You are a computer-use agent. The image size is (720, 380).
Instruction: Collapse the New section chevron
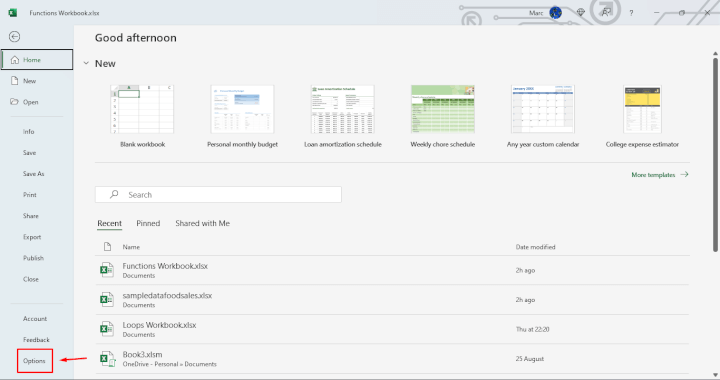[86, 63]
